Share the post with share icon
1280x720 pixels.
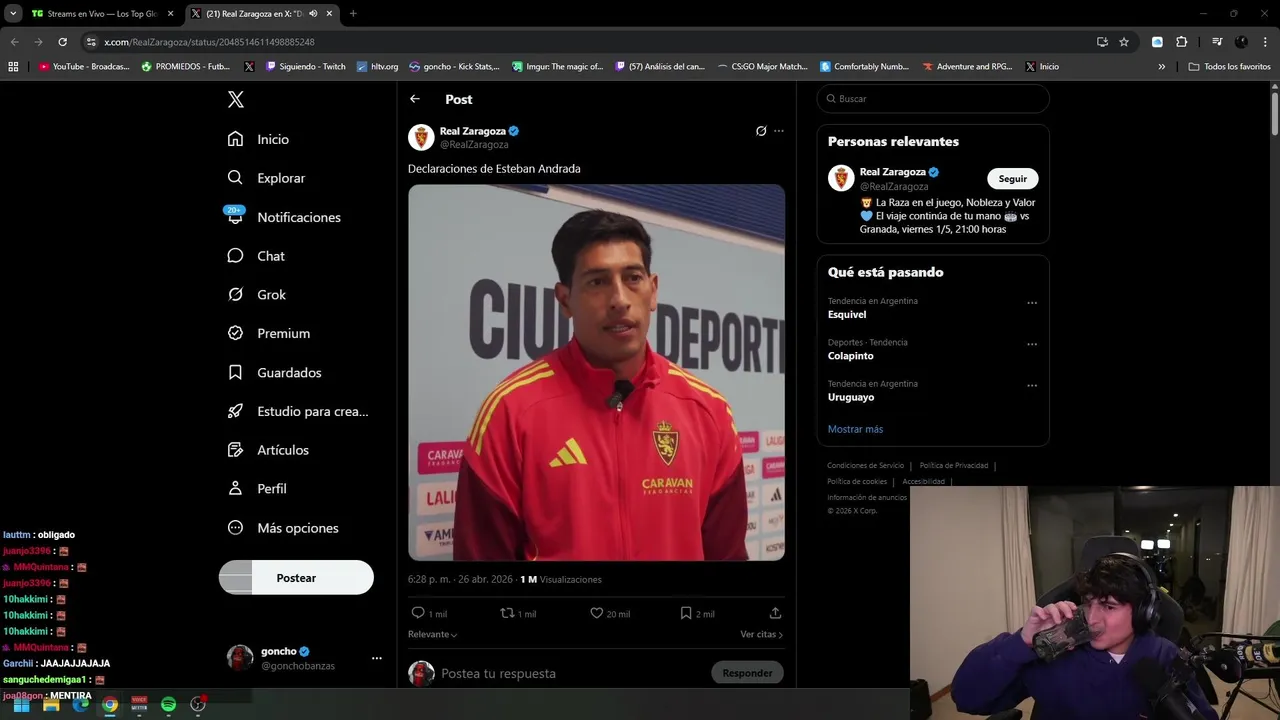click(775, 613)
